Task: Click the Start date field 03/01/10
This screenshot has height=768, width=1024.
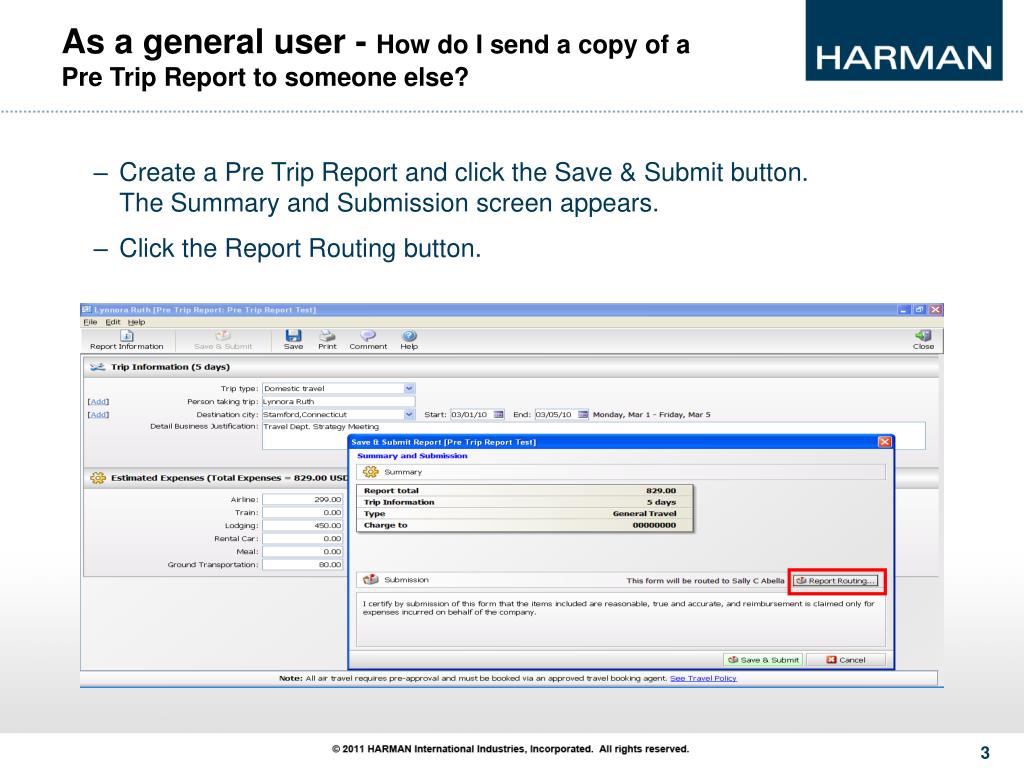Action: click(471, 415)
